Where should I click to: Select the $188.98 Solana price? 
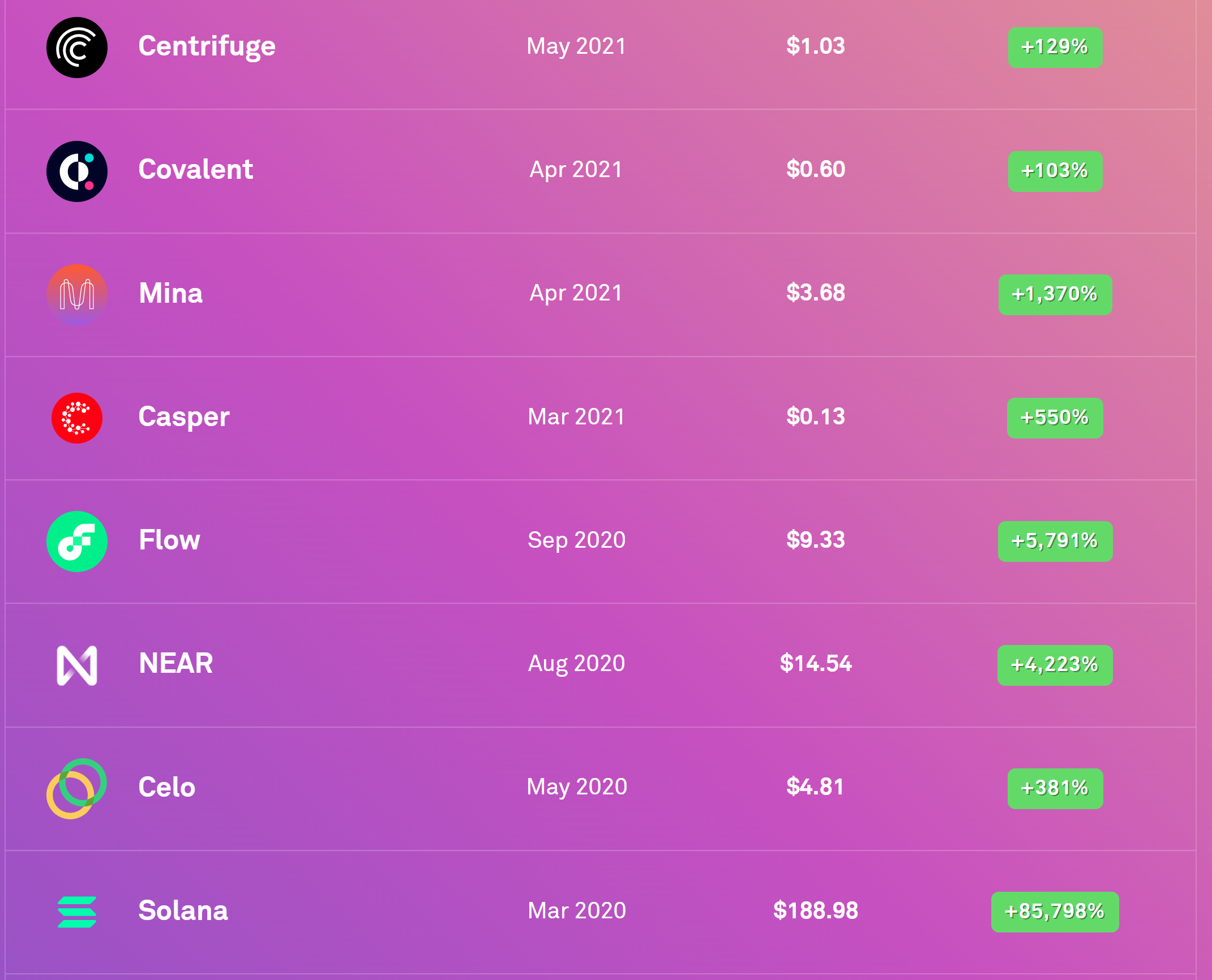tap(816, 911)
